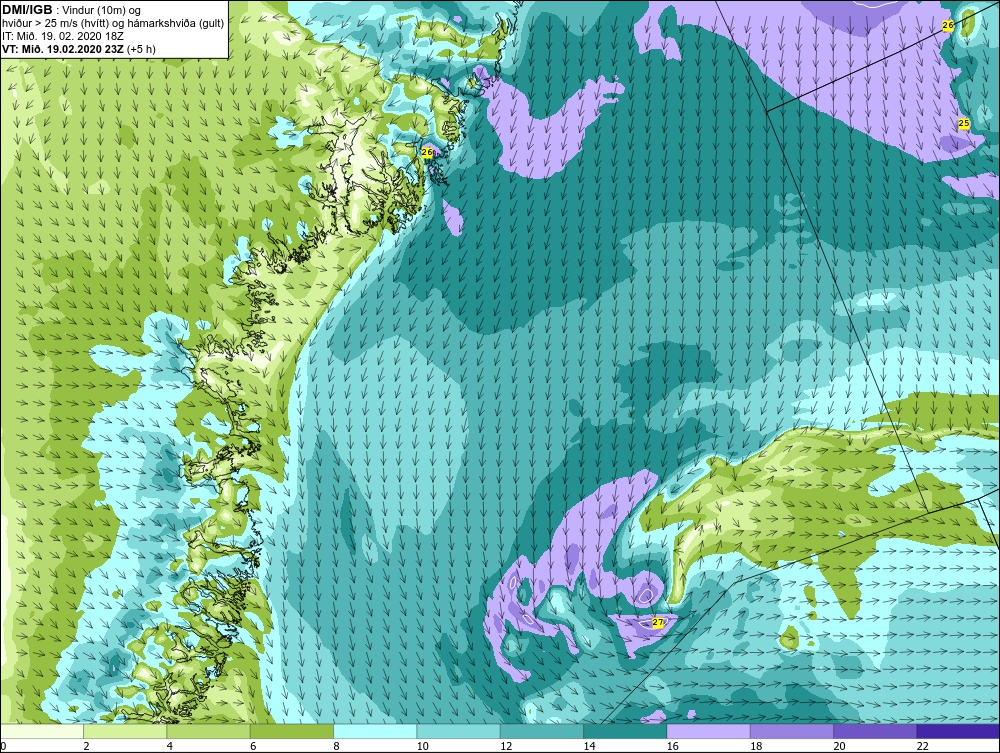
Task: Click the 2–4 m/s light green legend swatch
Action: (x=125, y=731)
